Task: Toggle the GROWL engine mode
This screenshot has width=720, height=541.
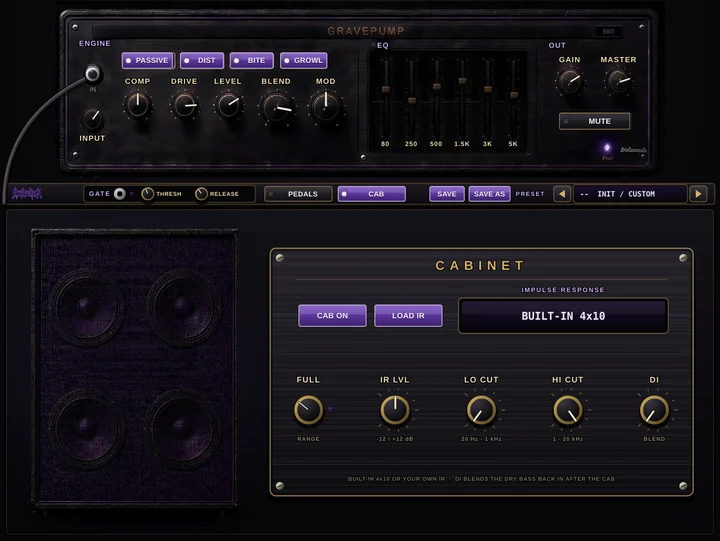Action: tap(304, 60)
